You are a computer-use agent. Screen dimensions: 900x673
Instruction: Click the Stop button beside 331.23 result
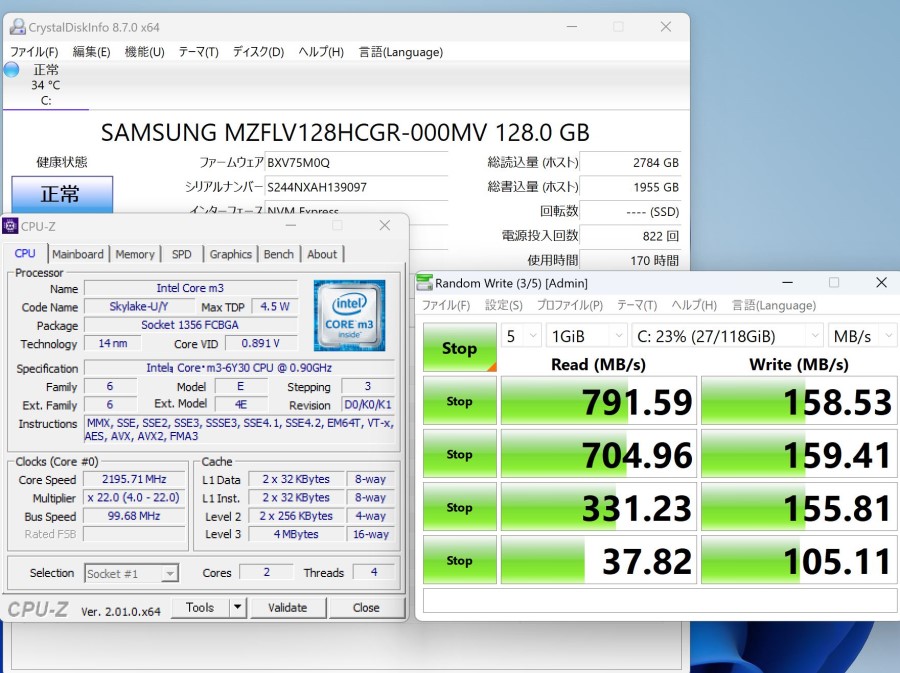(460, 507)
